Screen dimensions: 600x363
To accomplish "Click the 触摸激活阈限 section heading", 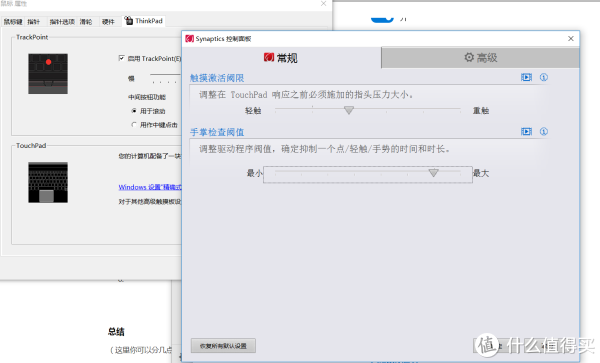I will click(x=217, y=78).
